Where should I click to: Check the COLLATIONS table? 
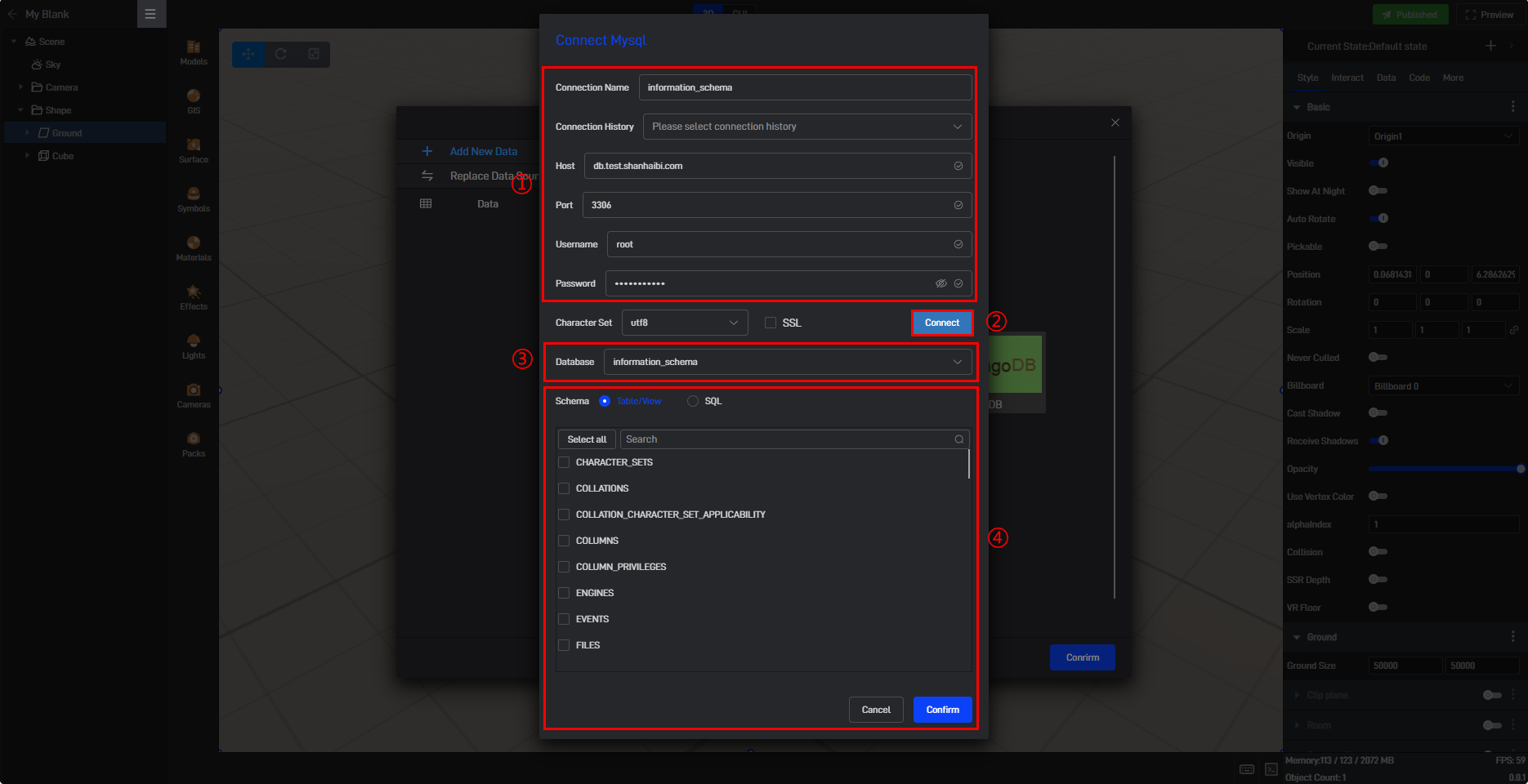tap(564, 488)
